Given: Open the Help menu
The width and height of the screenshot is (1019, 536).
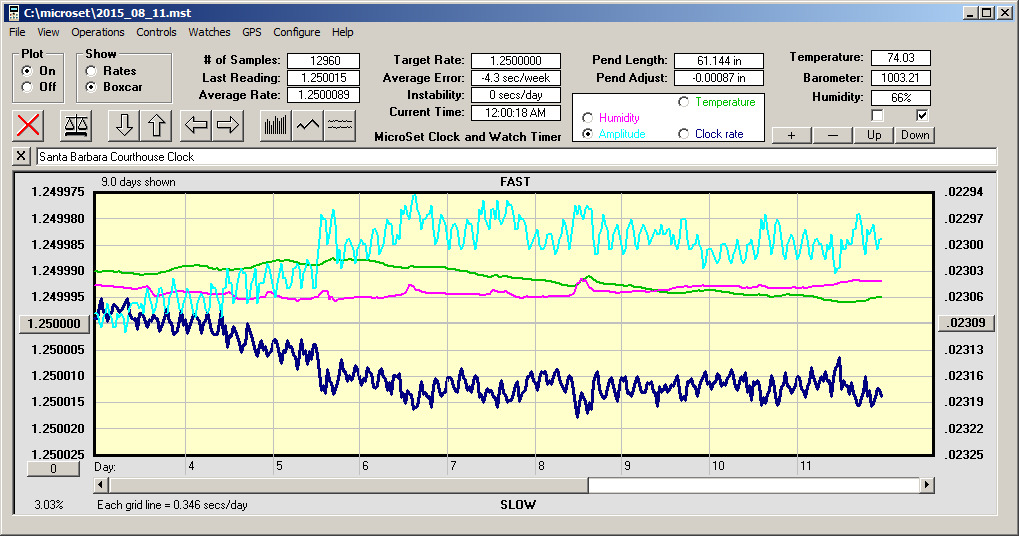Looking at the screenshot, I should 342,32.
